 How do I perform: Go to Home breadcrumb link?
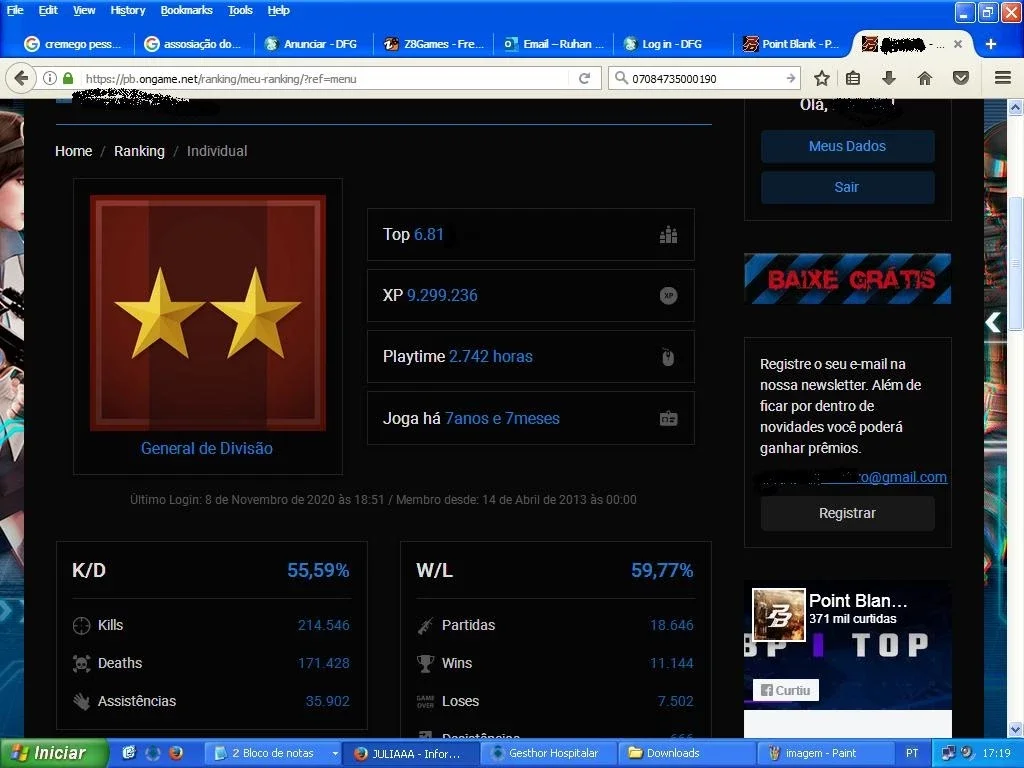click(x=73, y=151)
